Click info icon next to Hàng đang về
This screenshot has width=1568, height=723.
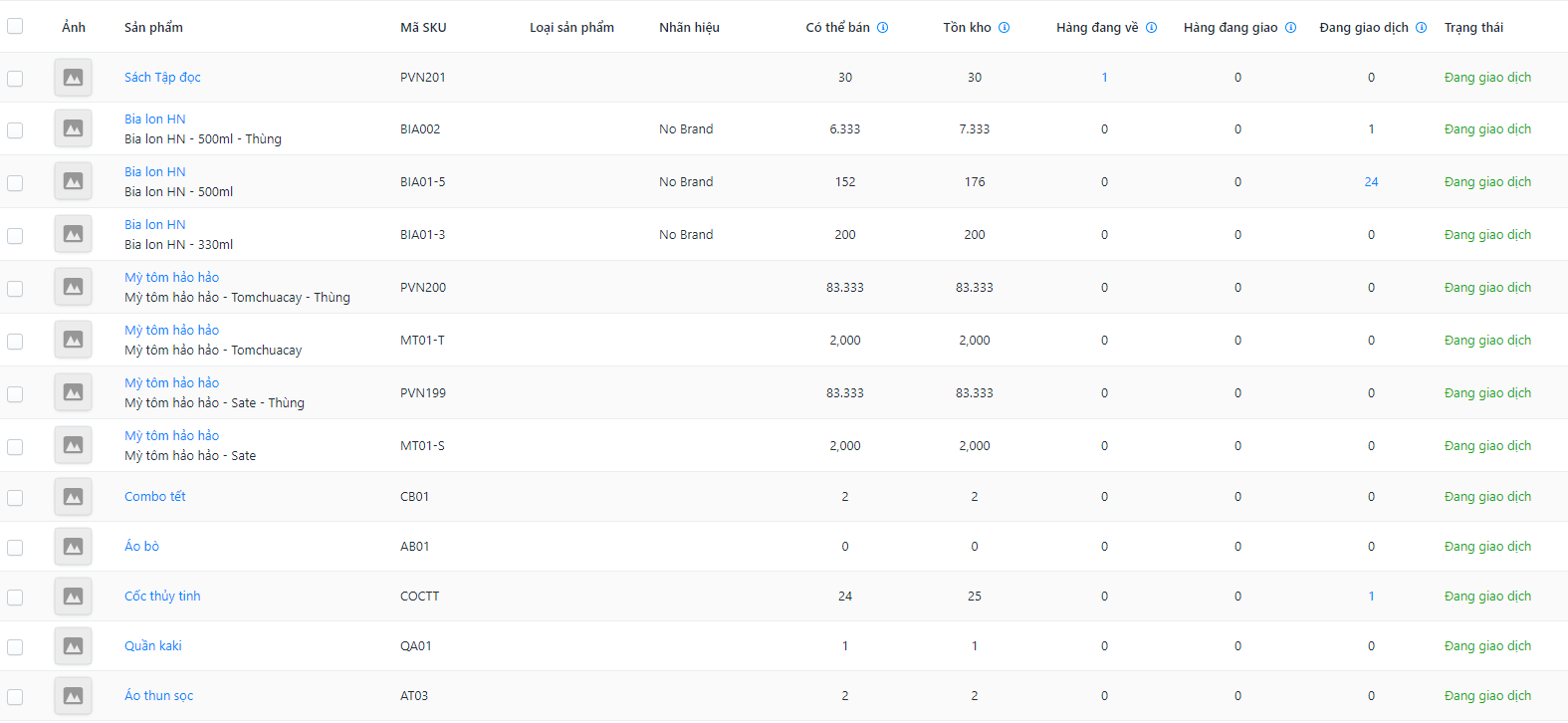1151,28
